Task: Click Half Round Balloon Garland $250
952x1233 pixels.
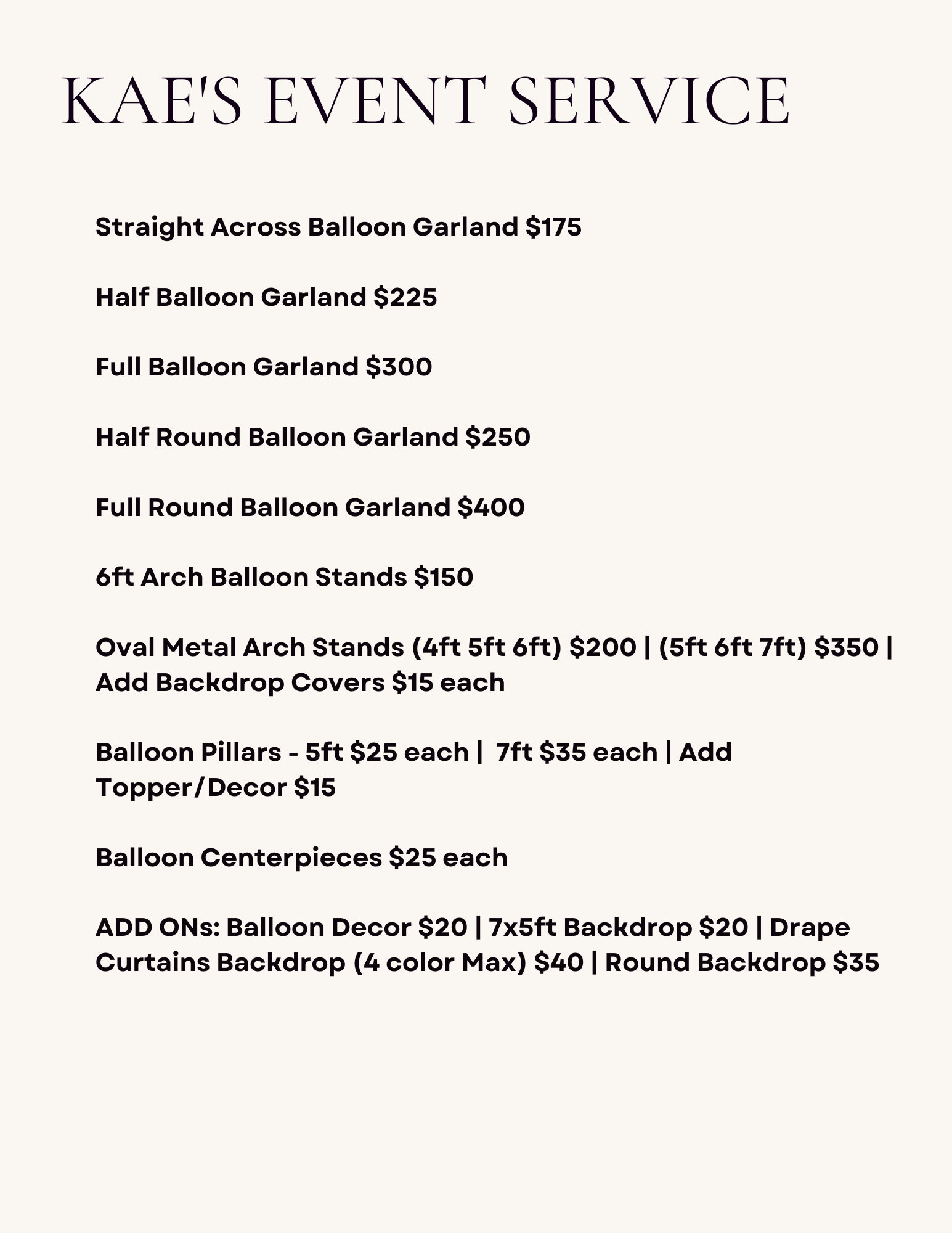Action: pos(312,437)
